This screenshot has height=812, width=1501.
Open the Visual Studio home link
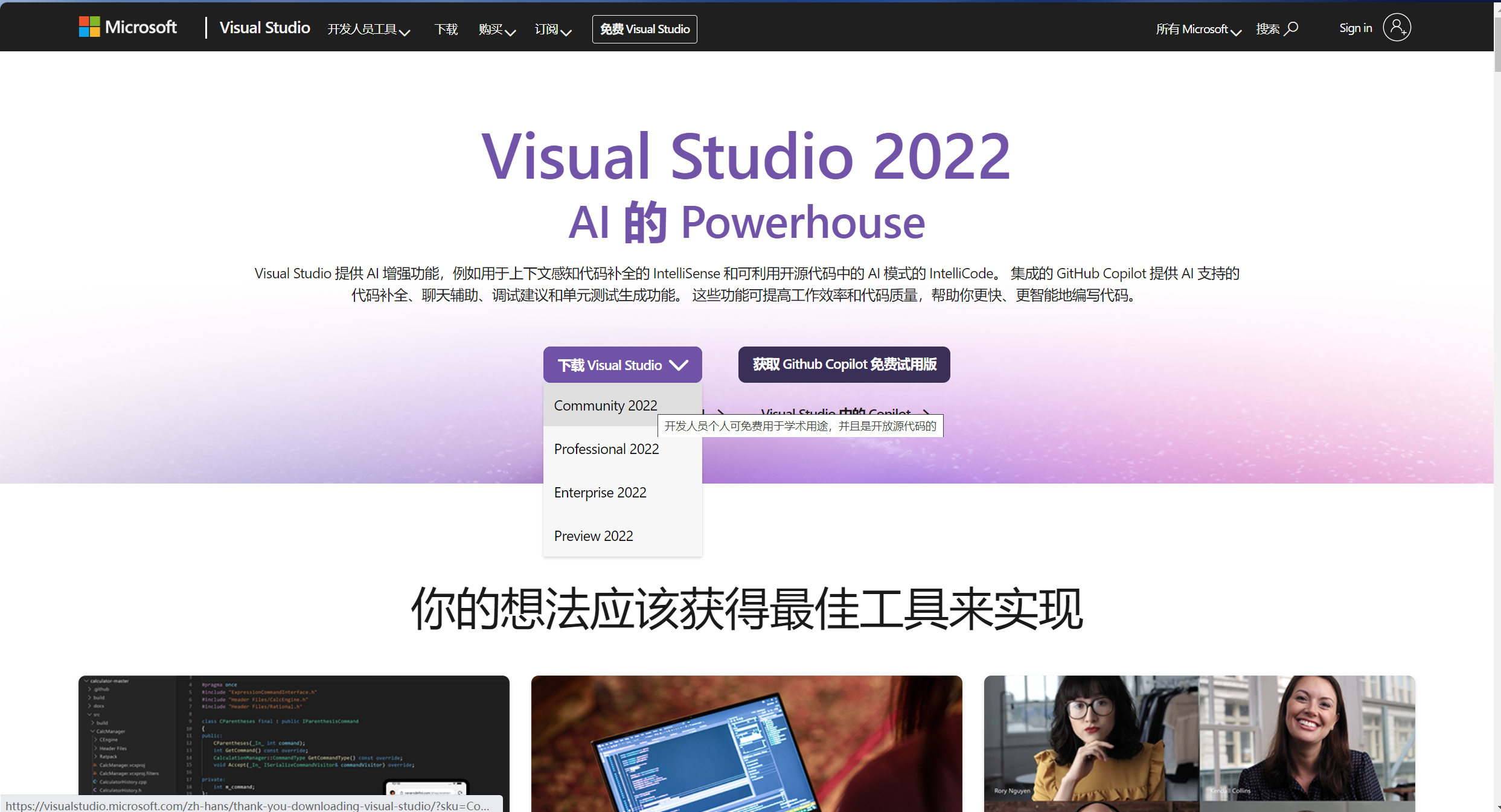point(264,28)
